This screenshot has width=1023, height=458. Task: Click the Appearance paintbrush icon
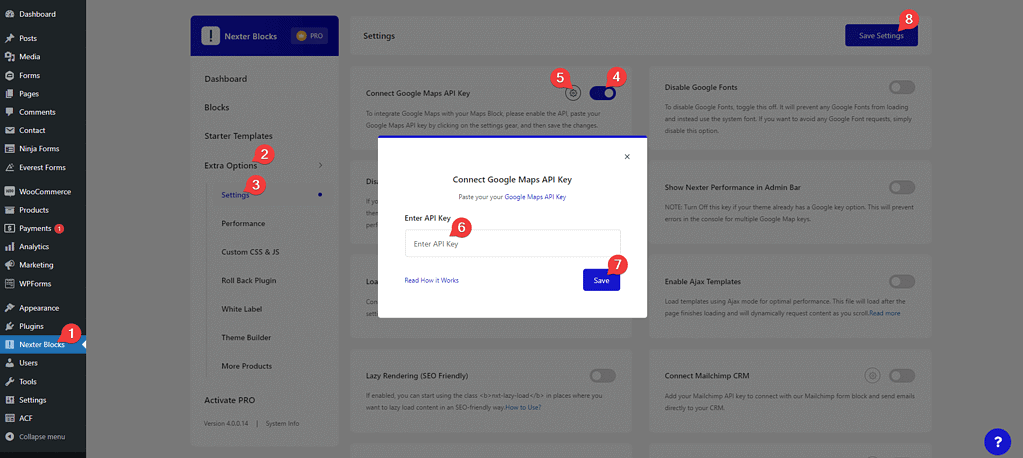10,308
